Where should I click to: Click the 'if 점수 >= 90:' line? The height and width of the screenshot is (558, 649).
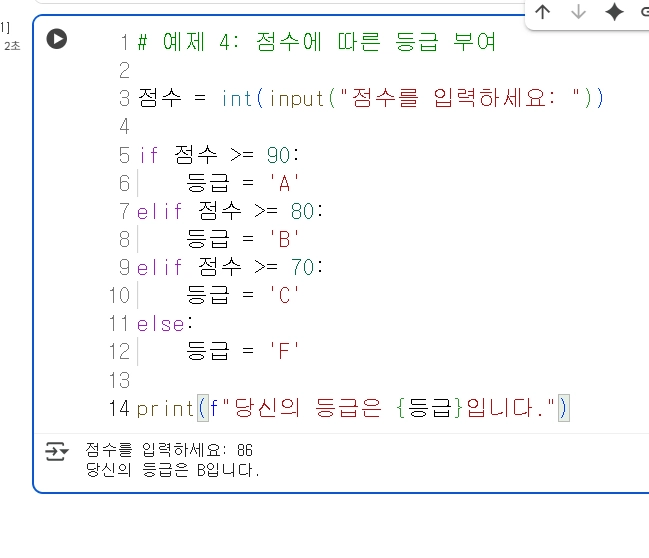click(x=219, y=155)
